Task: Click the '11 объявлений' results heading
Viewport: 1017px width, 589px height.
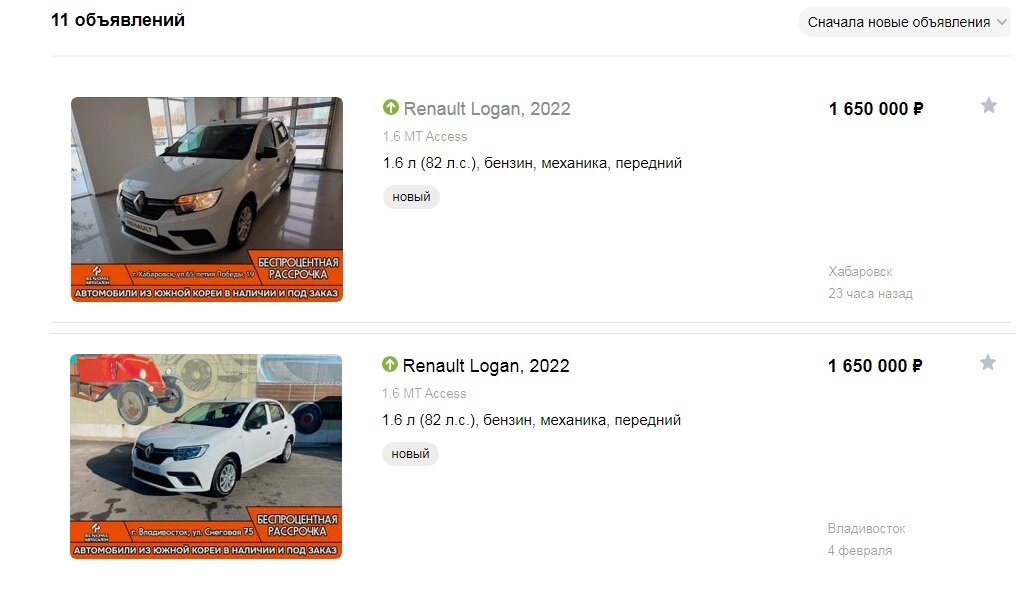Action: (118, 20)
